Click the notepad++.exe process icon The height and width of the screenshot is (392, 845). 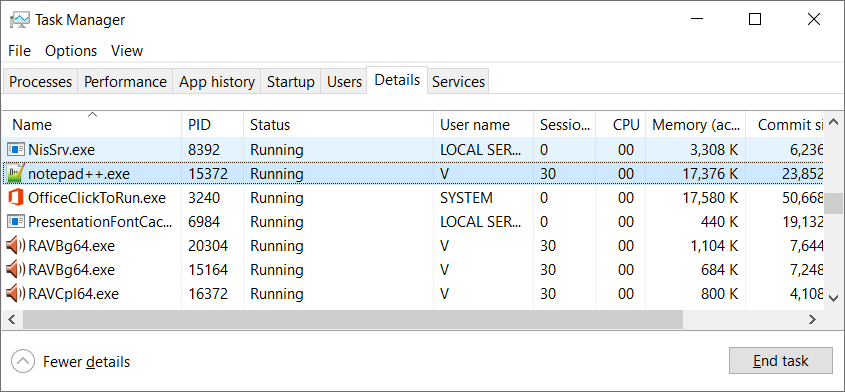16,173
